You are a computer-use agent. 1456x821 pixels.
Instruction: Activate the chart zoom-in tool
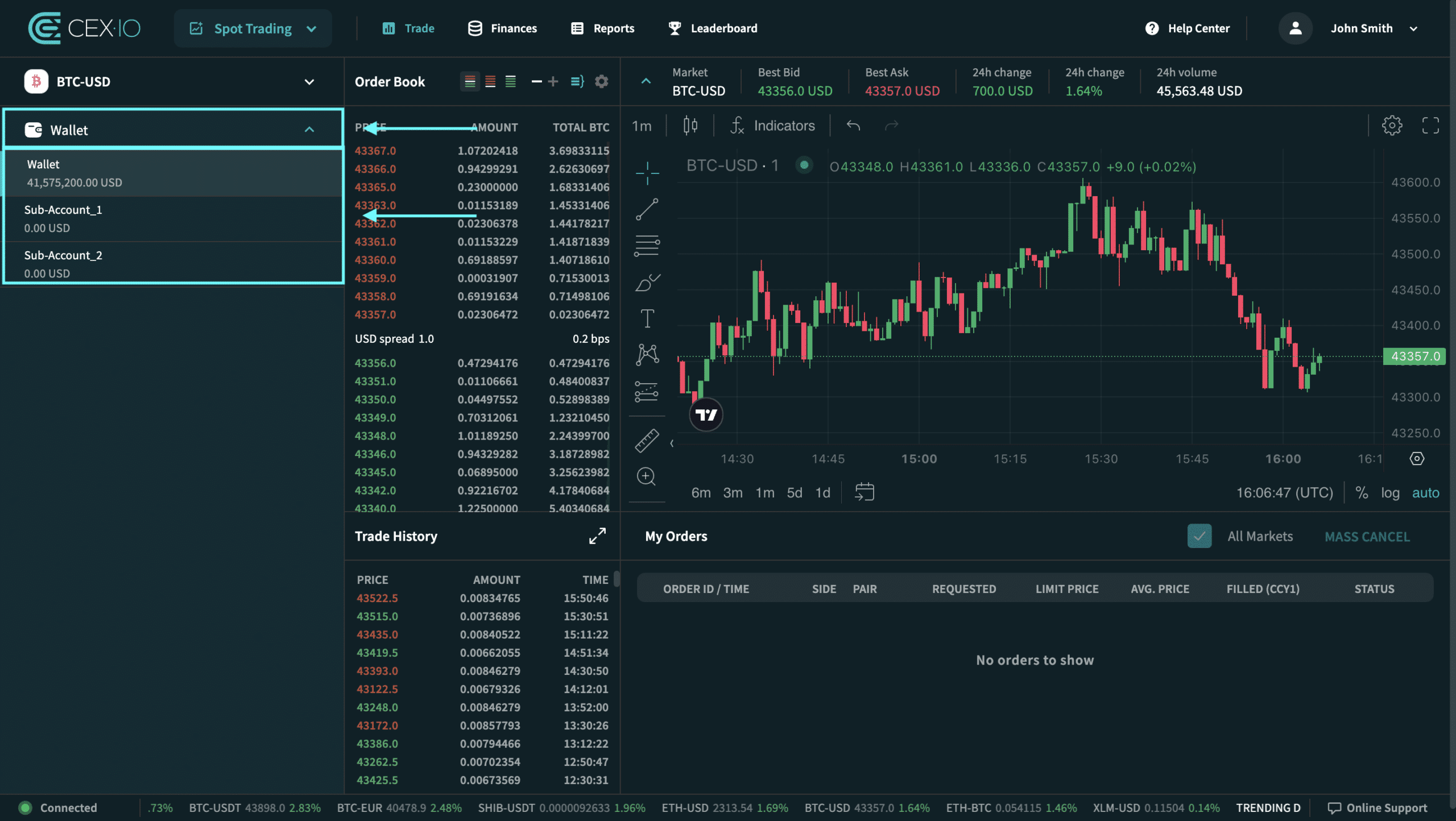coord(646,476)
